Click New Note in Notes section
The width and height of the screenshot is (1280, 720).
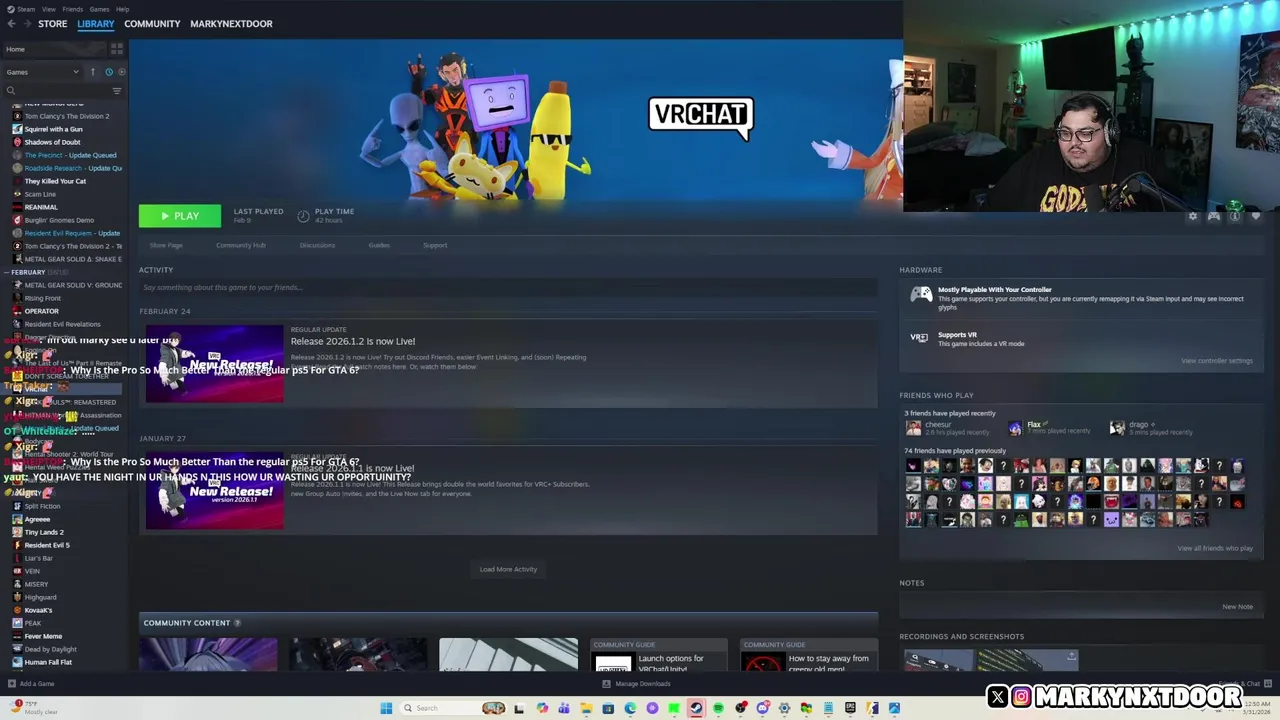click(x=1237, y=607)
